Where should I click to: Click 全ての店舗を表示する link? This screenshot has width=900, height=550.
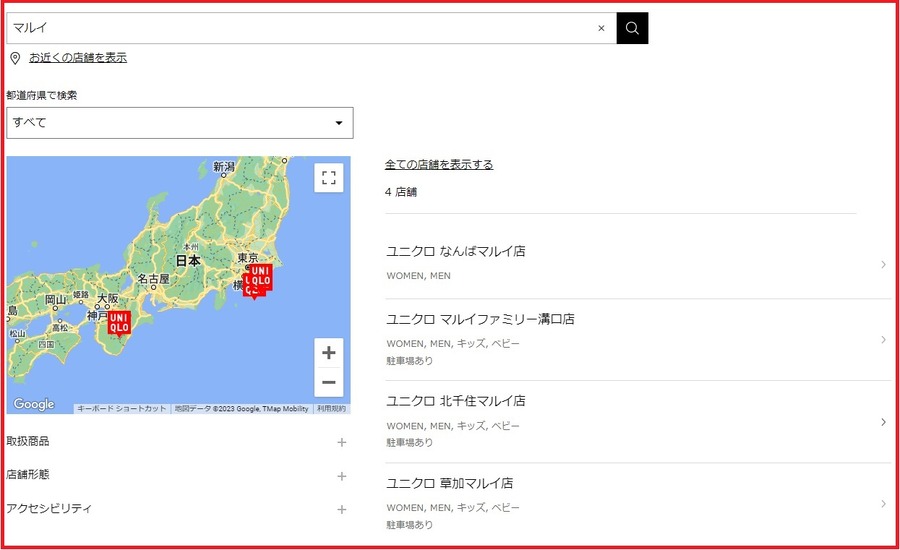coord(439,165)
